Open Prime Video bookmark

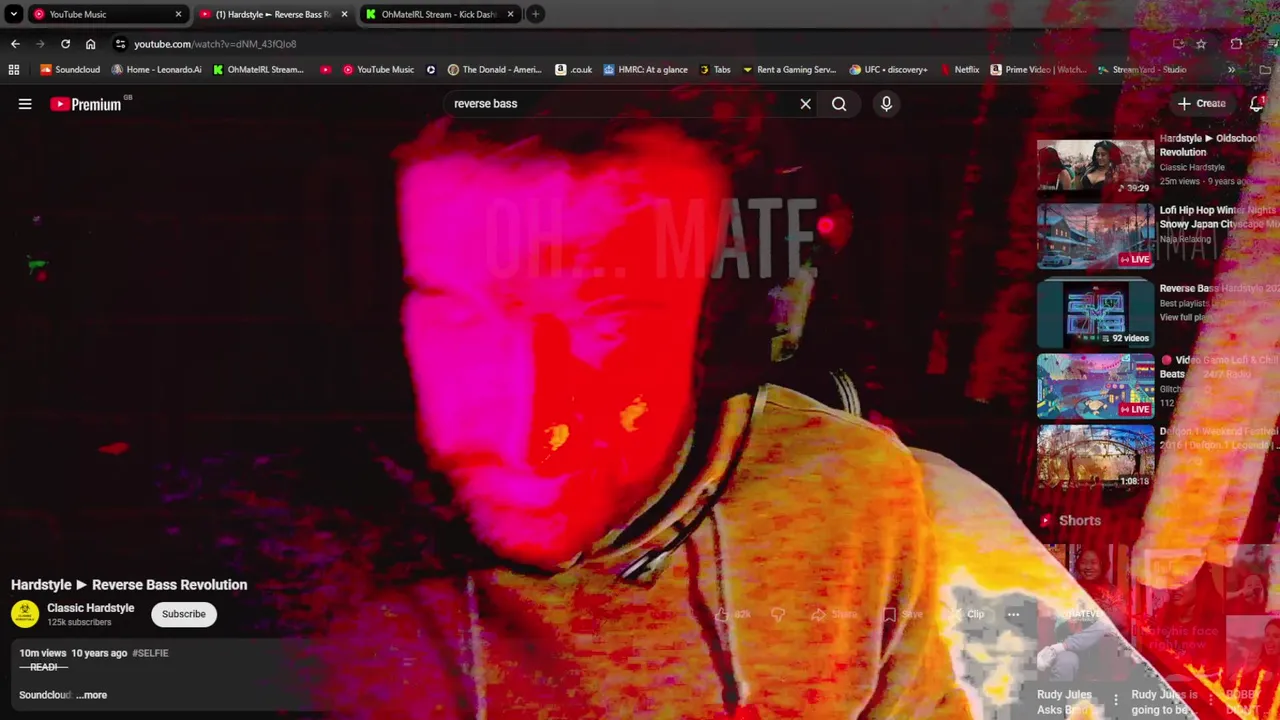1038,70
